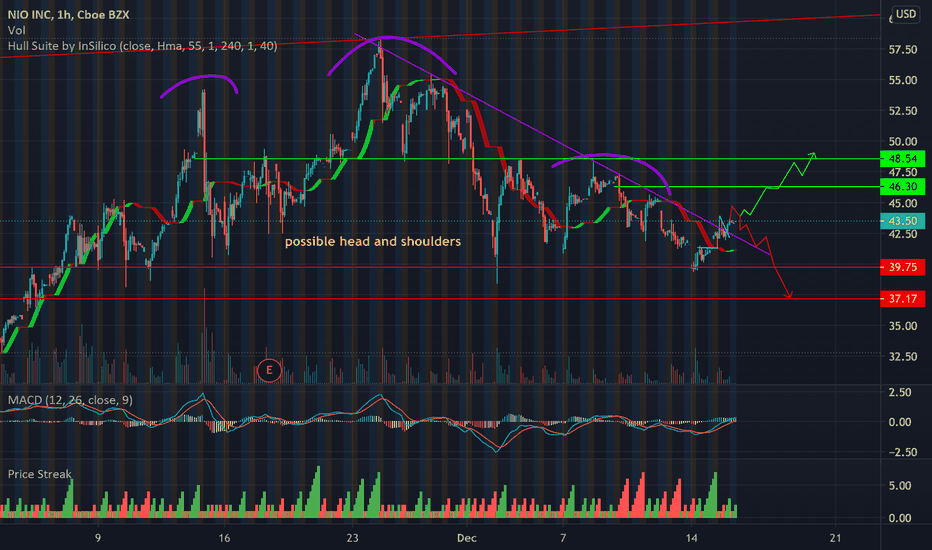Click the current price 43.50 label
Screen dimensions: 932x550
tap(902, 221)
